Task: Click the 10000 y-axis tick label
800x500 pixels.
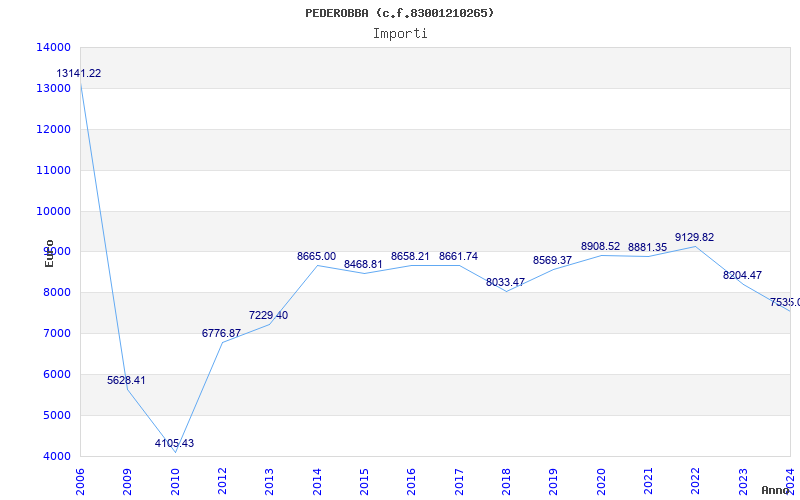Action: pos(53,212)
